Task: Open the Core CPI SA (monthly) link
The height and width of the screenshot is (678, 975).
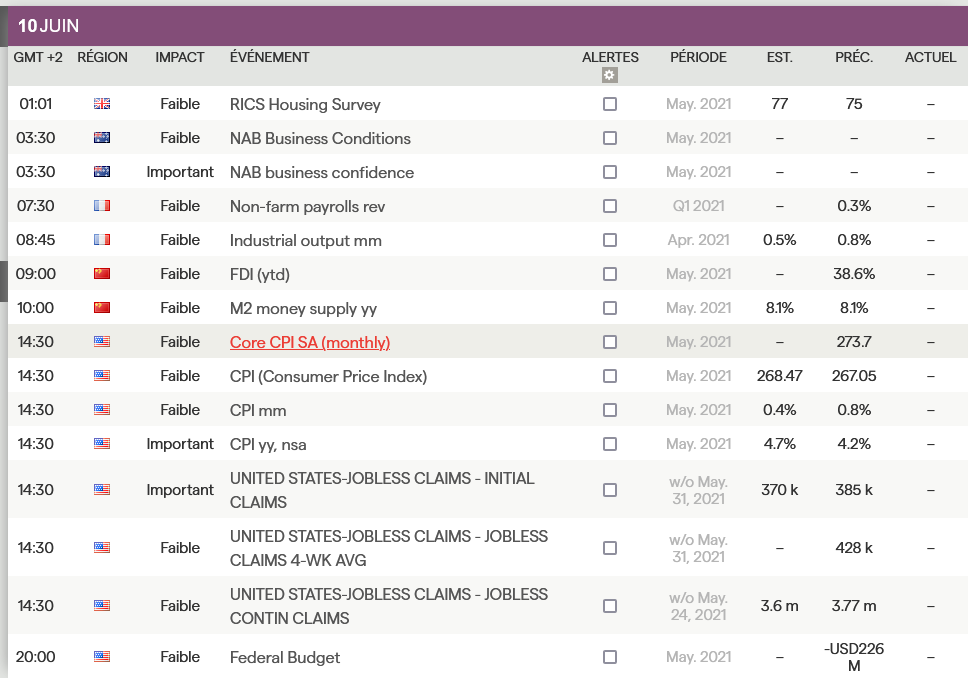Action: pos(310,342)
